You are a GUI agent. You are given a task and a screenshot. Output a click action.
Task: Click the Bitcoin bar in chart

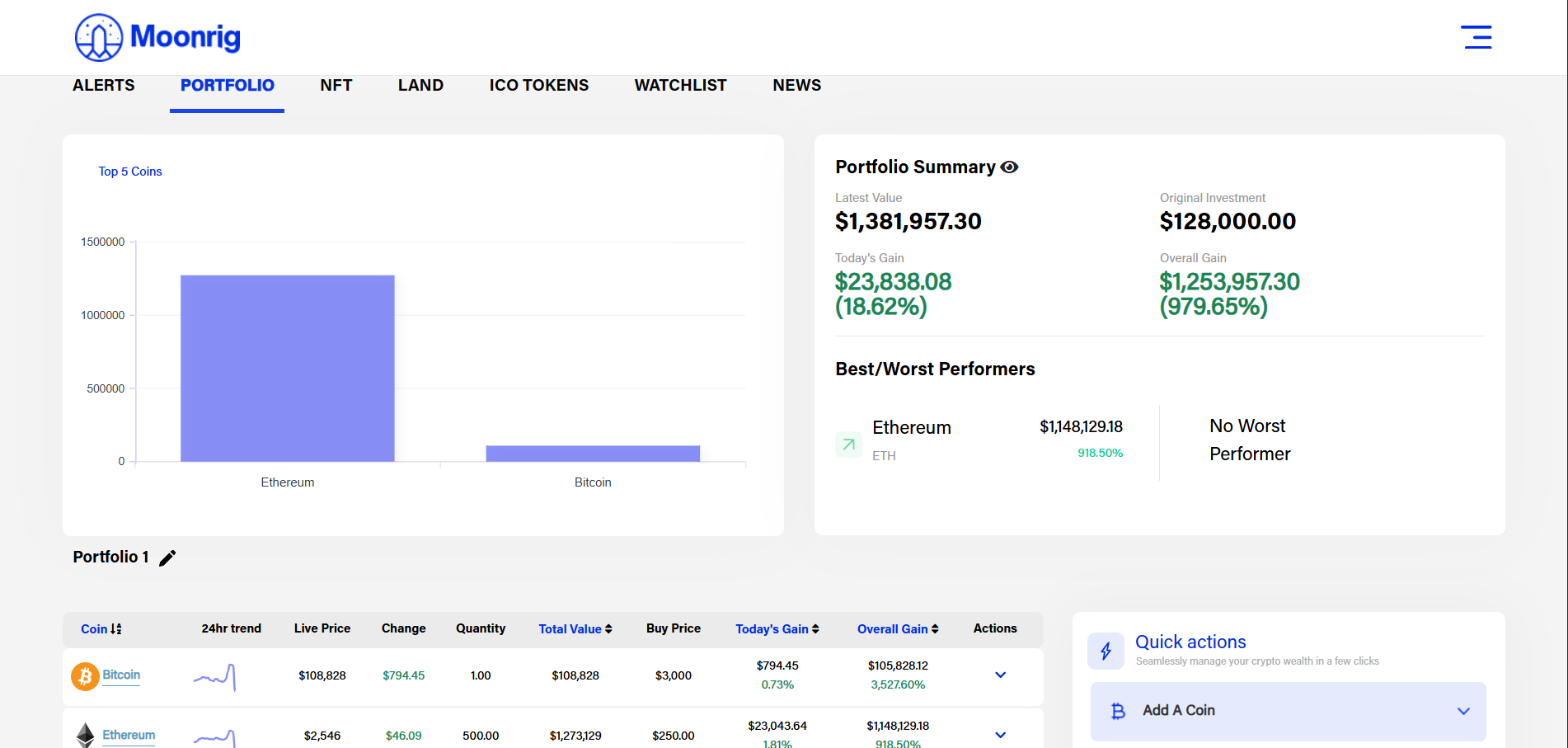(593, 454)
